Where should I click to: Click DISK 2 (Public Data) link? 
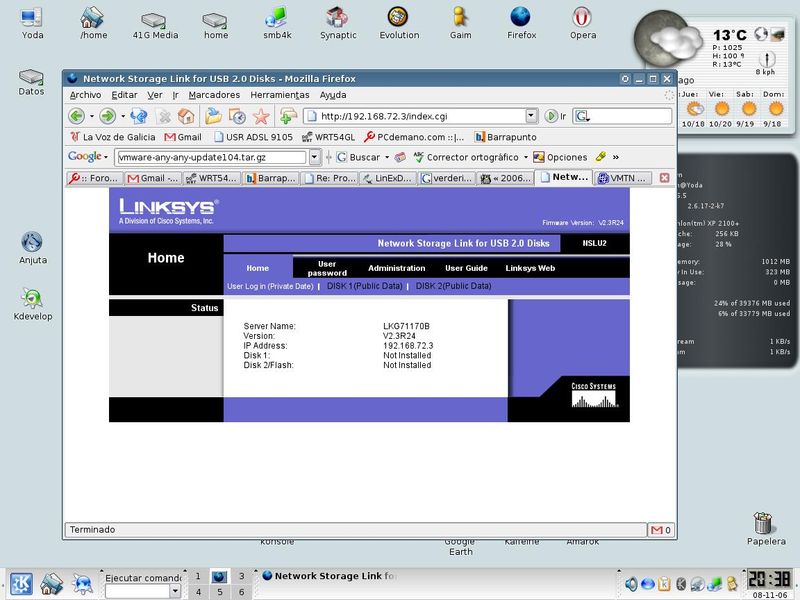coord(454,286)
